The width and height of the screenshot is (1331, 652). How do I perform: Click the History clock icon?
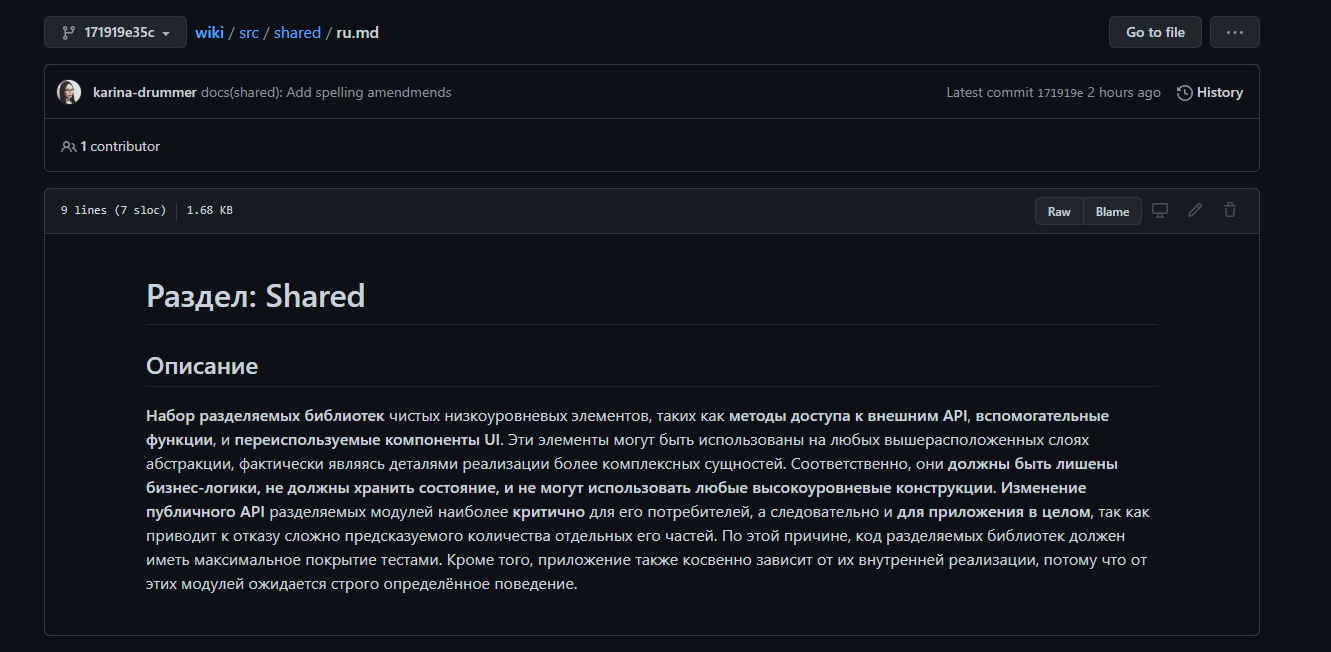(x=1185, y=92)
